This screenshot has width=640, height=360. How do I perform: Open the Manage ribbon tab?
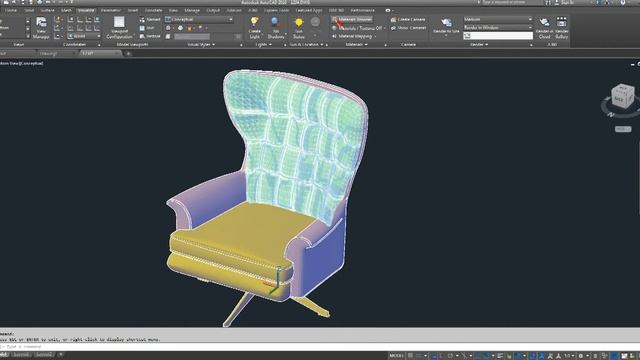click(x=192, y=10)
